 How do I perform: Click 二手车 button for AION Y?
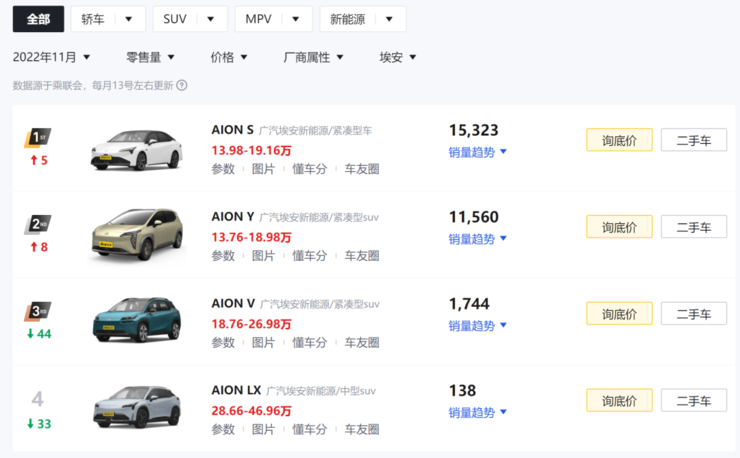point(693,227)
